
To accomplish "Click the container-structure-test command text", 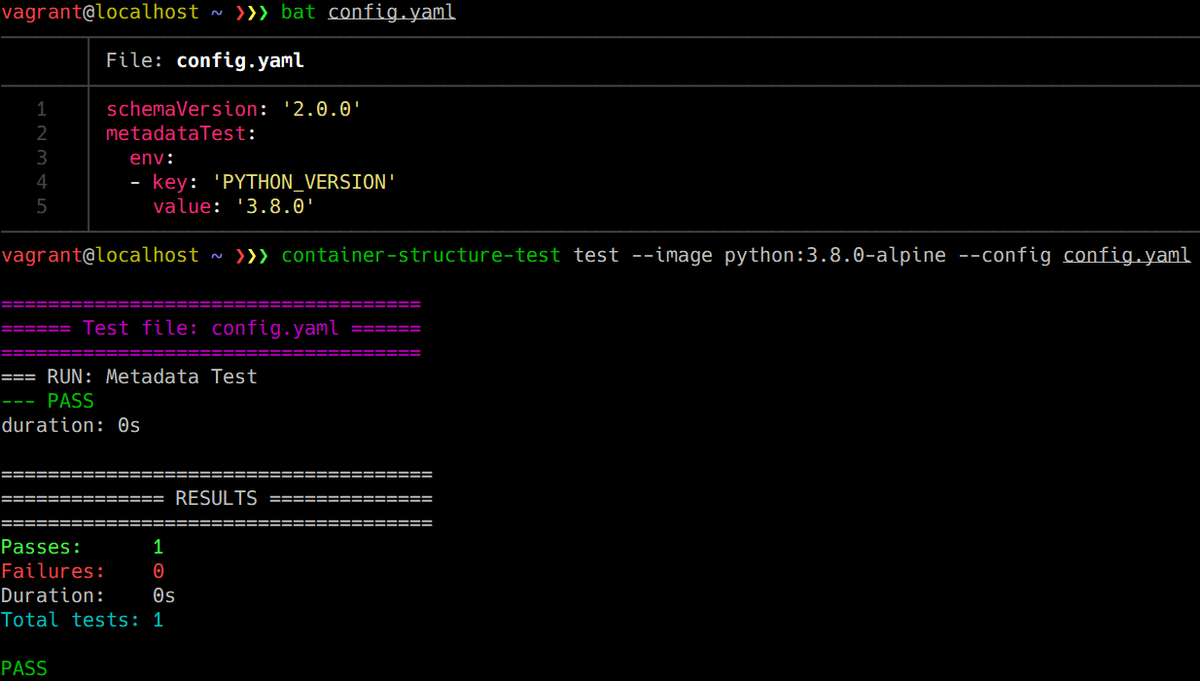I will pyautogui.click(x=421, y=255).
